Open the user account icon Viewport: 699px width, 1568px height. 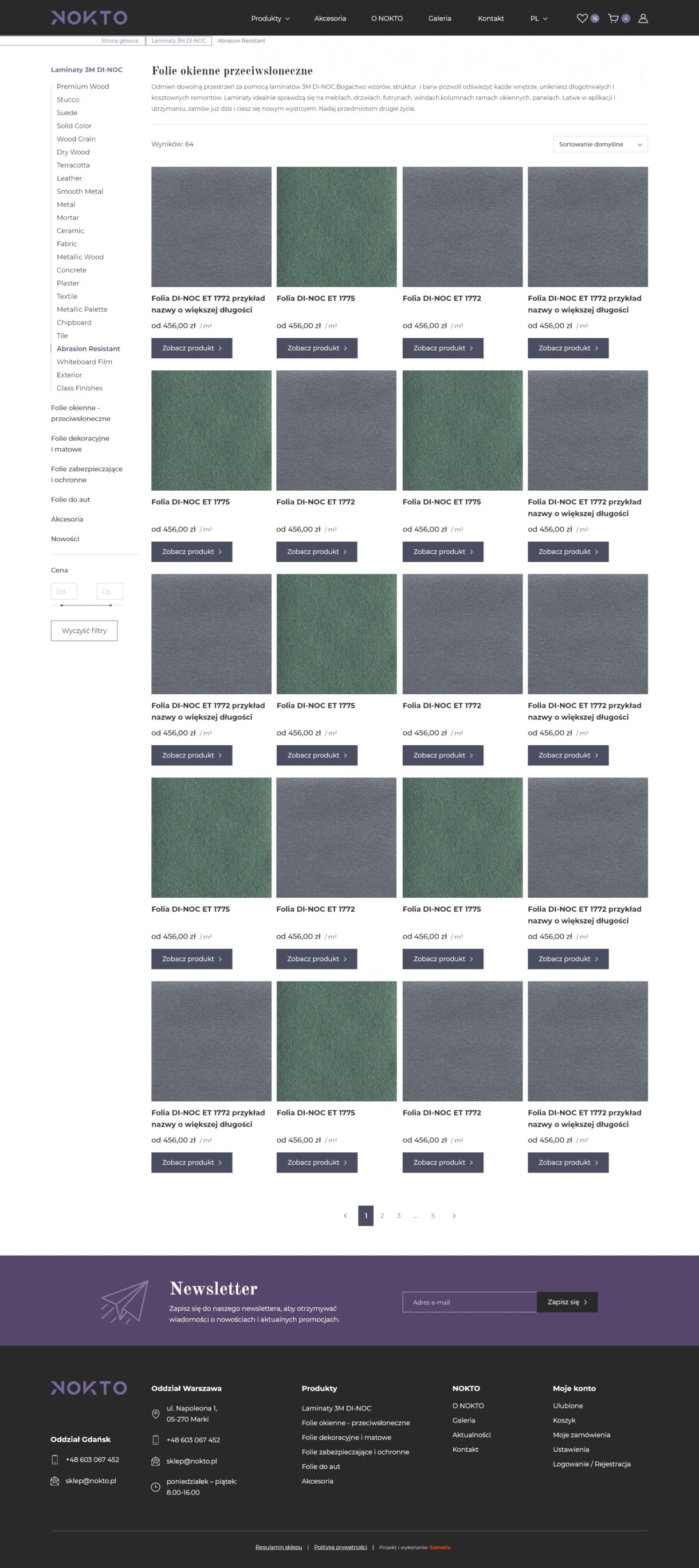pyautogui.click(x=643, y=18)
